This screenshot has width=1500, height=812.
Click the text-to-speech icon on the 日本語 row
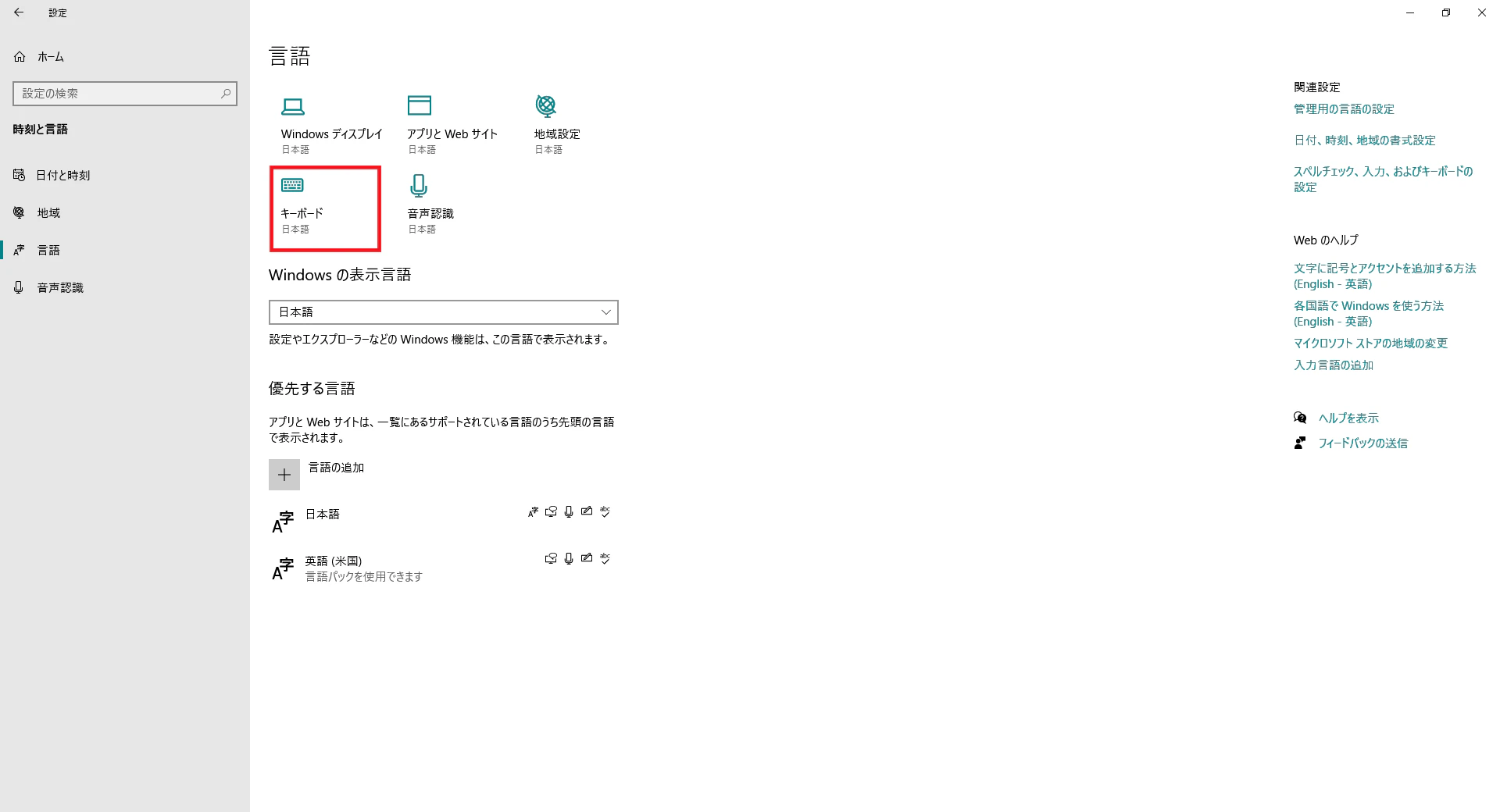coord(551,512)
